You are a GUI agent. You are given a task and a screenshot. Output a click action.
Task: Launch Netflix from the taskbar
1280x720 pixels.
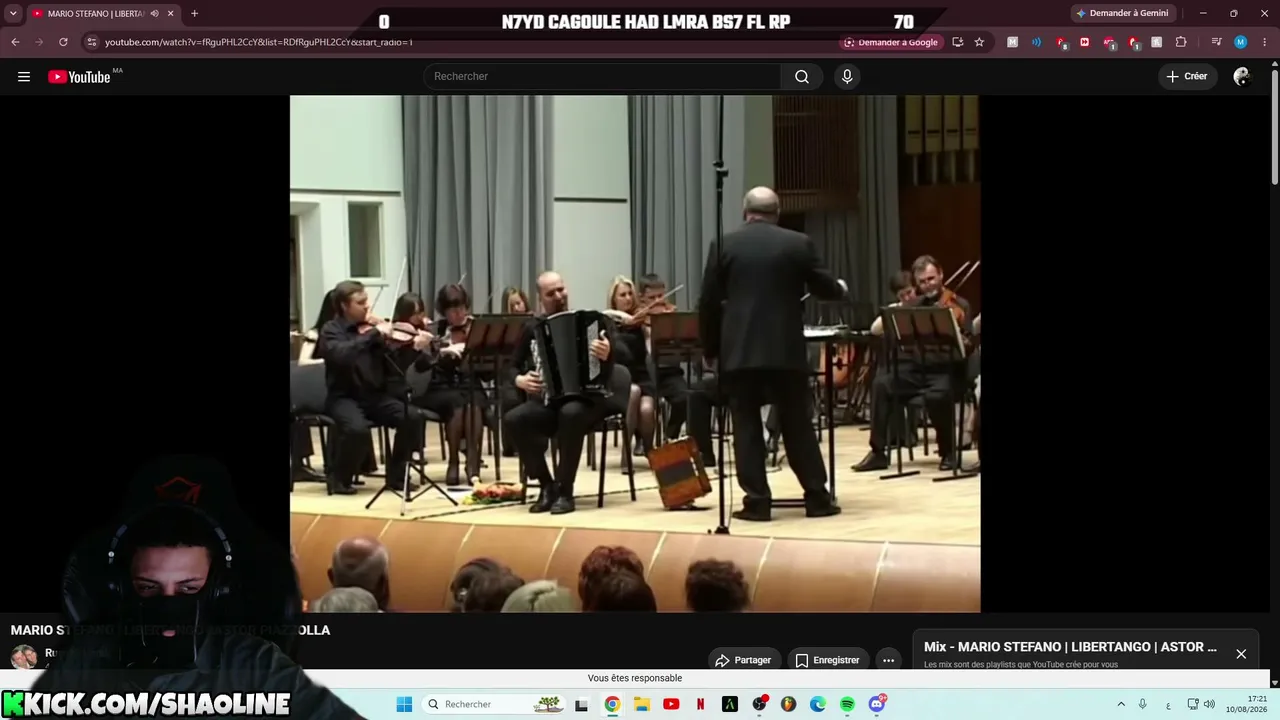[700, 704]
